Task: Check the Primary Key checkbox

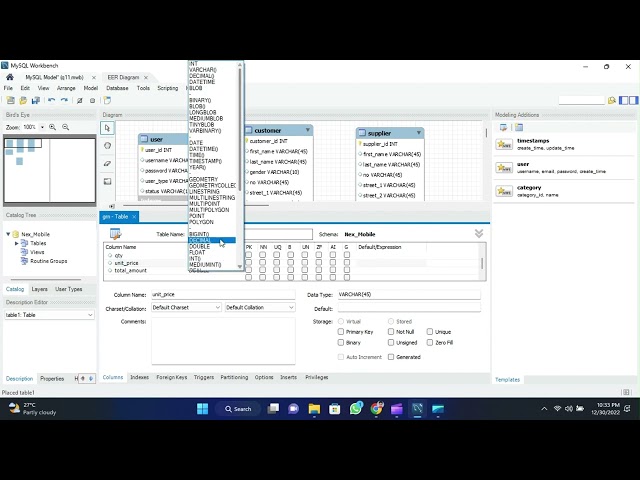Action: point(341,332)
